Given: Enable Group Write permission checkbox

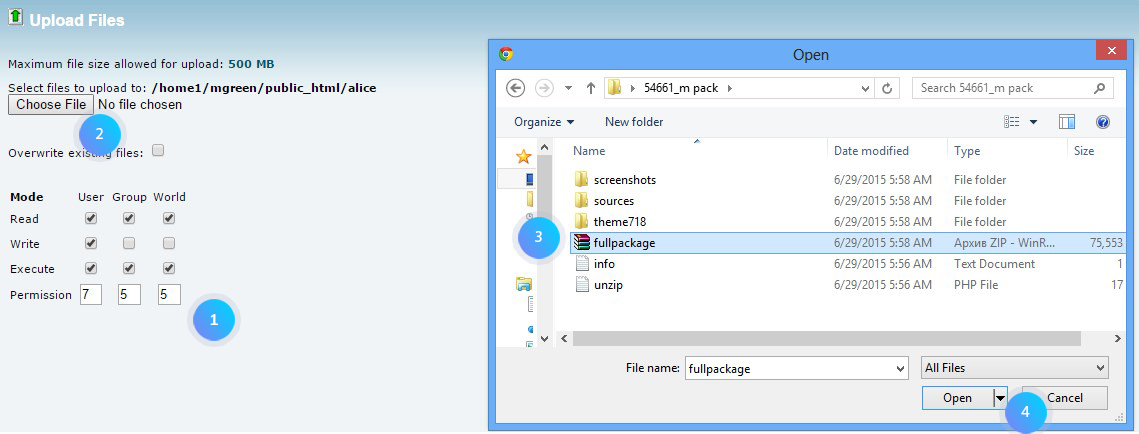Looking at the screenshot, I should 129,243.
